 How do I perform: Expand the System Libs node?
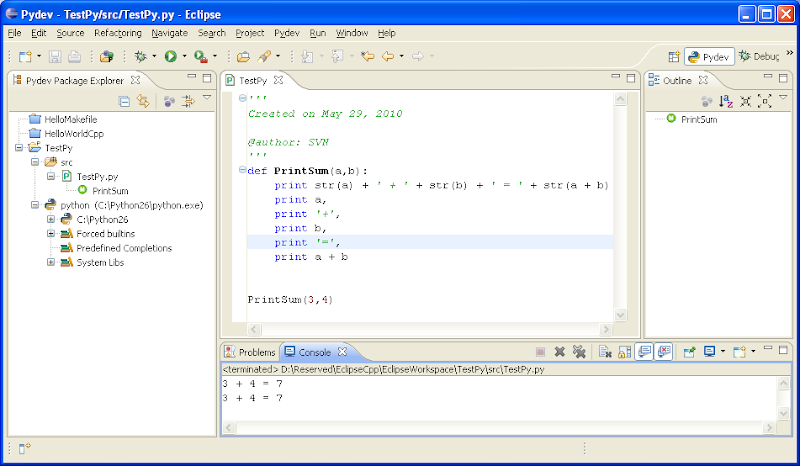pyautogui.click(x=51, y=262)
